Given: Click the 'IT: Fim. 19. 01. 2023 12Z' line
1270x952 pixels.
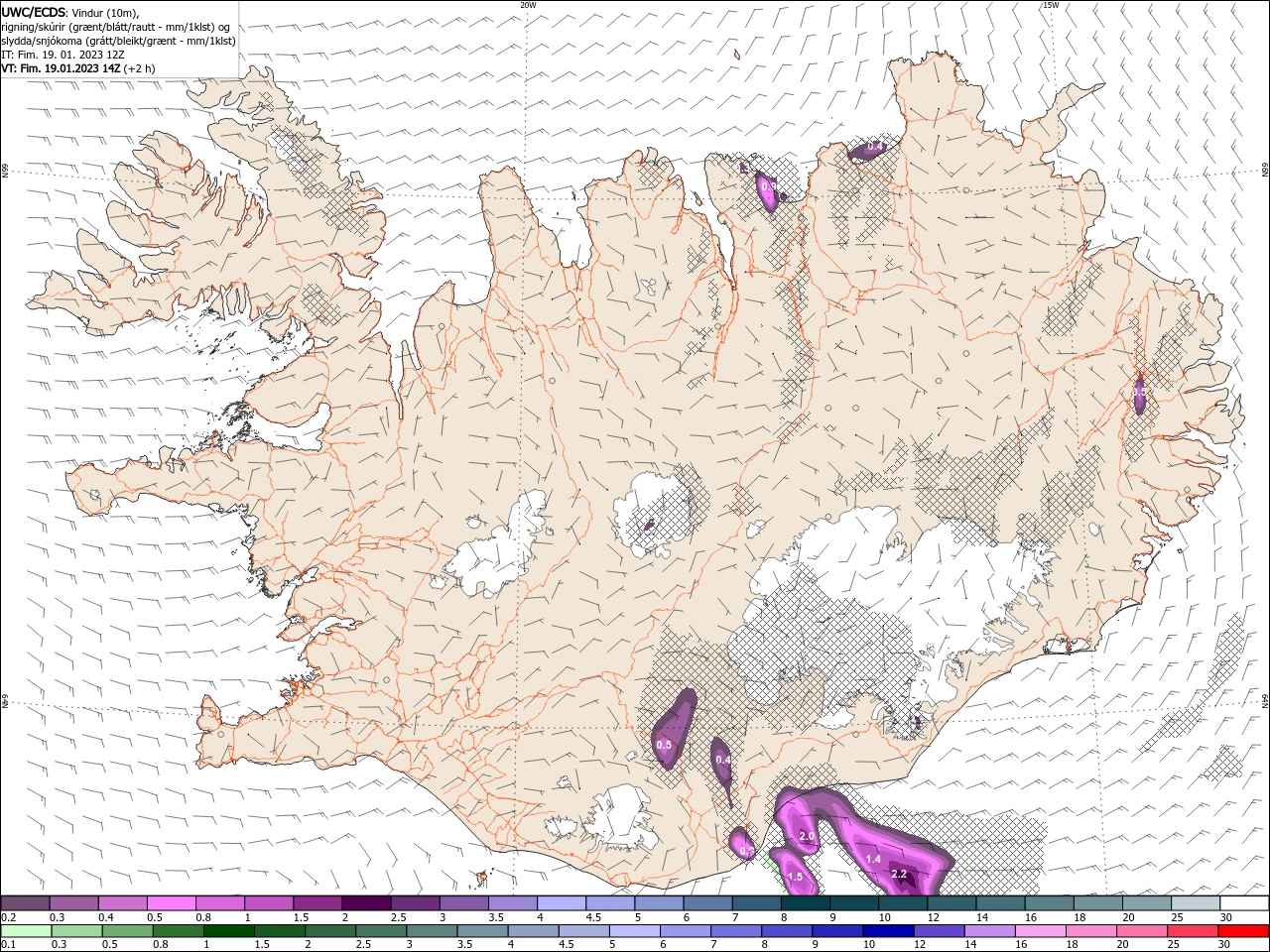Looking at the screenshot, I should 63,55.
